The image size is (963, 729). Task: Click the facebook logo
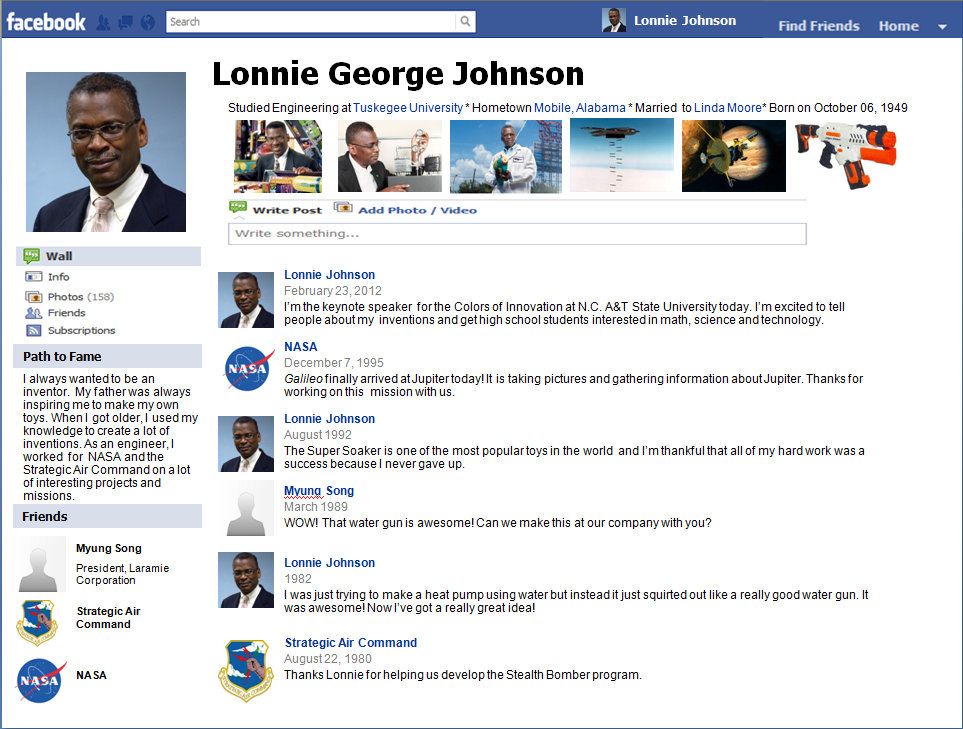tap(46, 22)
